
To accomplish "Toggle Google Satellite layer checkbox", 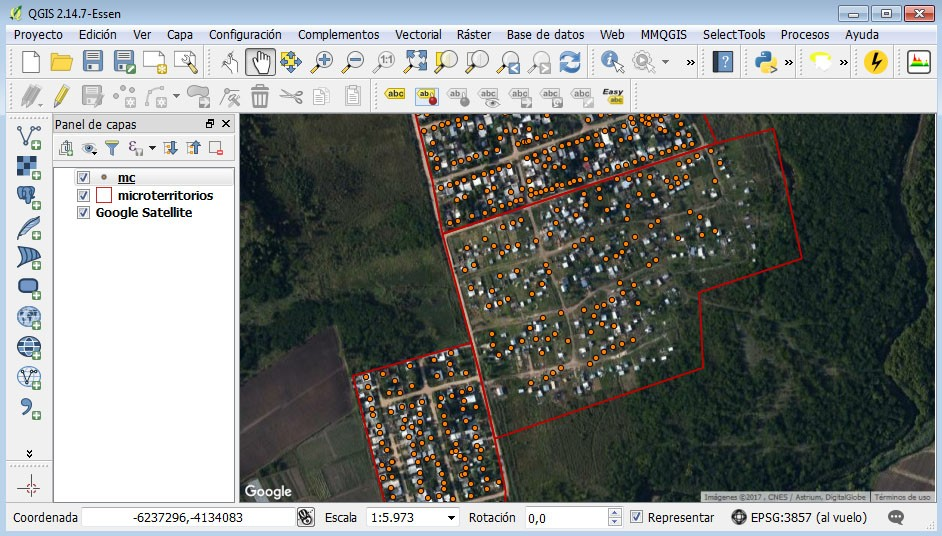I will (84, 213).
